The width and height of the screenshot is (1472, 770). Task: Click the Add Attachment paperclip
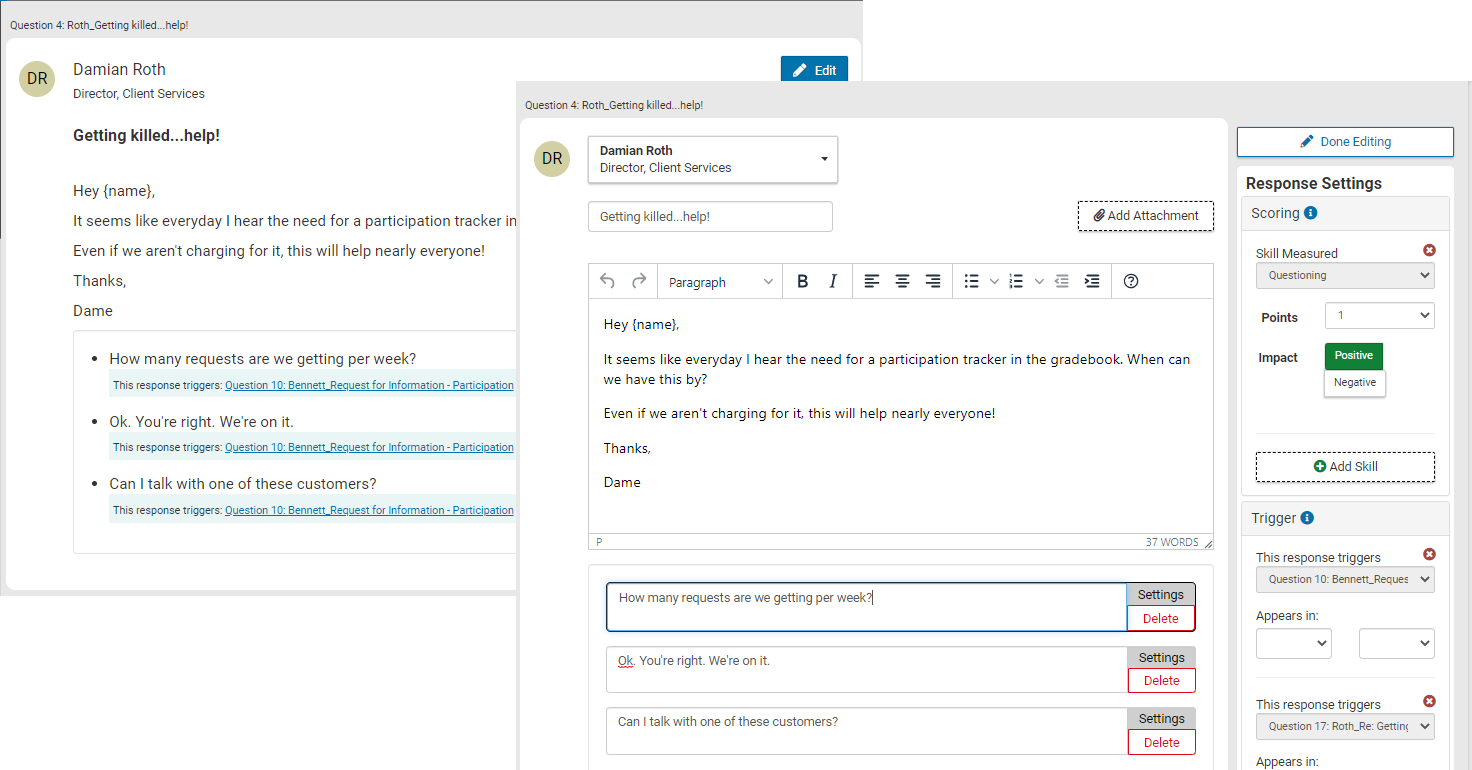[x=1100, y=215]
